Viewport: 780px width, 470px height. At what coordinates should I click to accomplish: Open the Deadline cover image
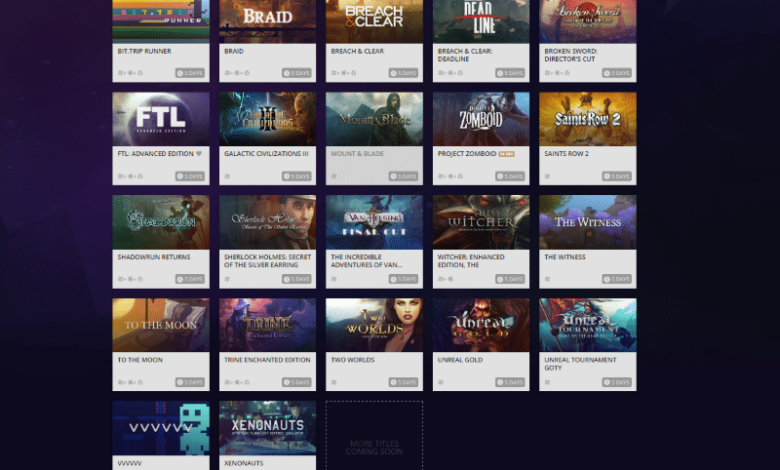click(x=481, y=21)
